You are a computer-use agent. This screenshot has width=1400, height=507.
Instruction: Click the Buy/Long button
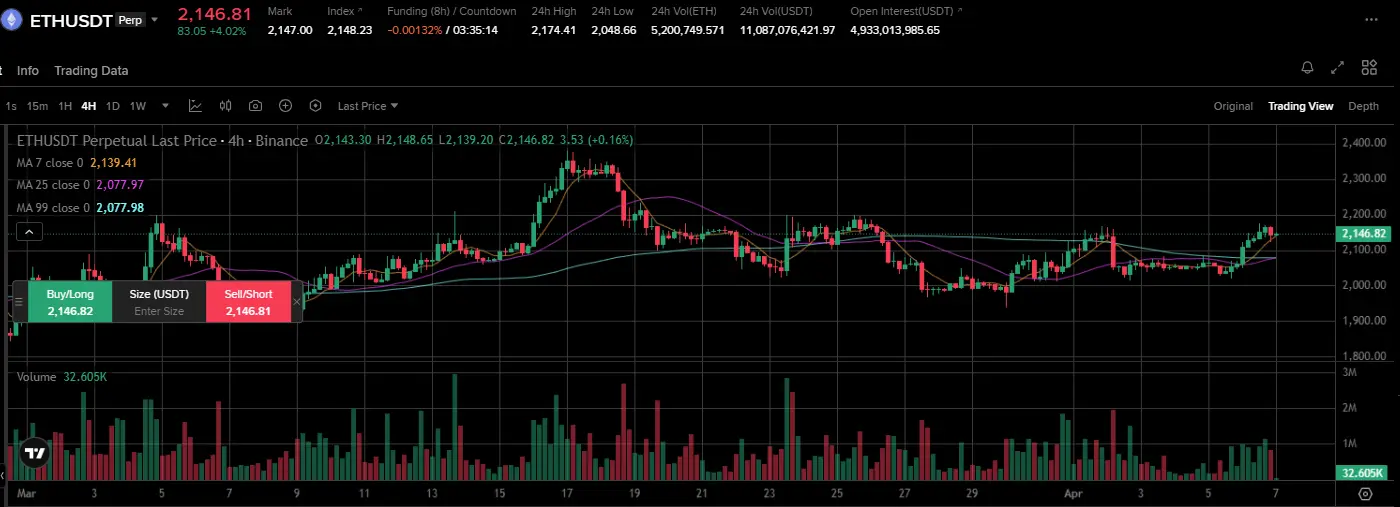click(x=69, y=302)
